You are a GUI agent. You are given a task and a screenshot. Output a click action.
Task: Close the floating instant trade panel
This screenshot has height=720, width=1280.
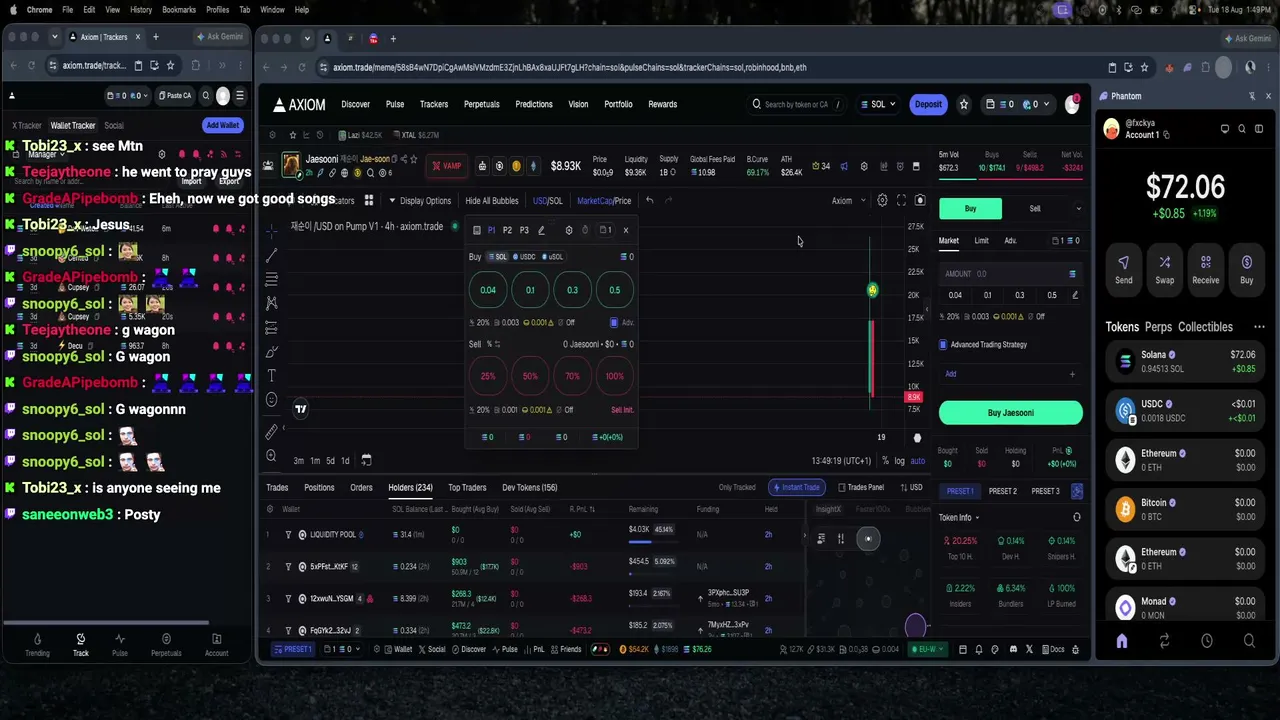pyautogui.click(x=626, y=230)
